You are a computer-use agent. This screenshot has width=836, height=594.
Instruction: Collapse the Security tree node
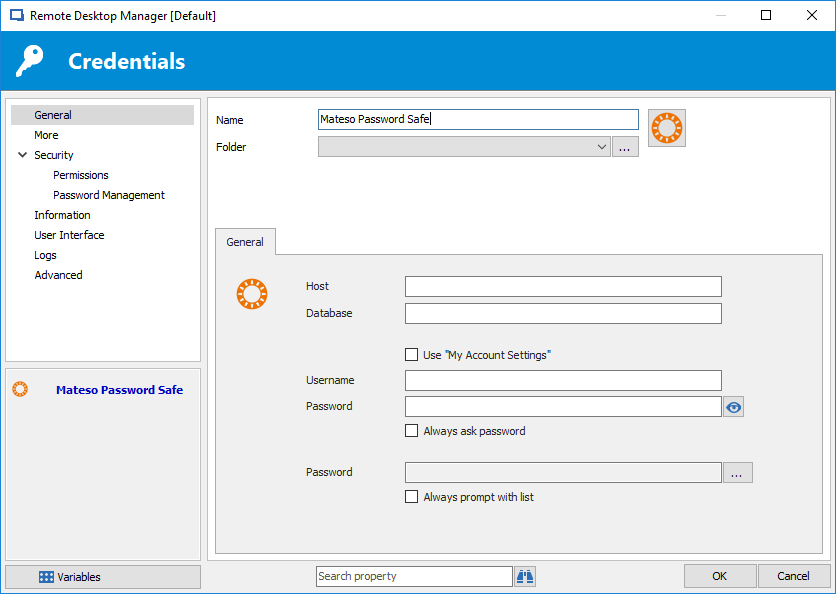pyautogui.click(x=22, y=155)
